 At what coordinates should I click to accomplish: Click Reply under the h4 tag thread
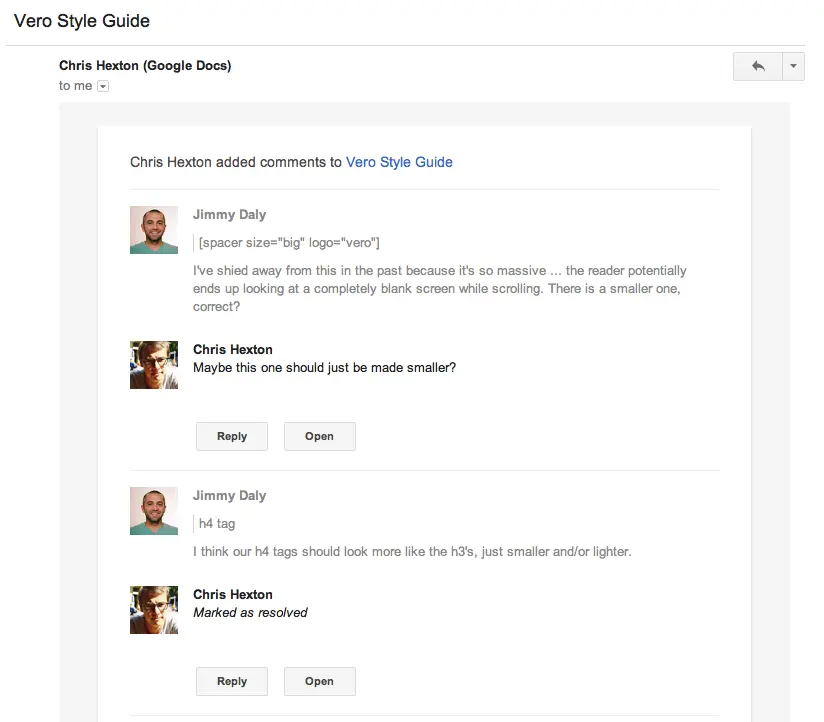[x=231, y=681]
